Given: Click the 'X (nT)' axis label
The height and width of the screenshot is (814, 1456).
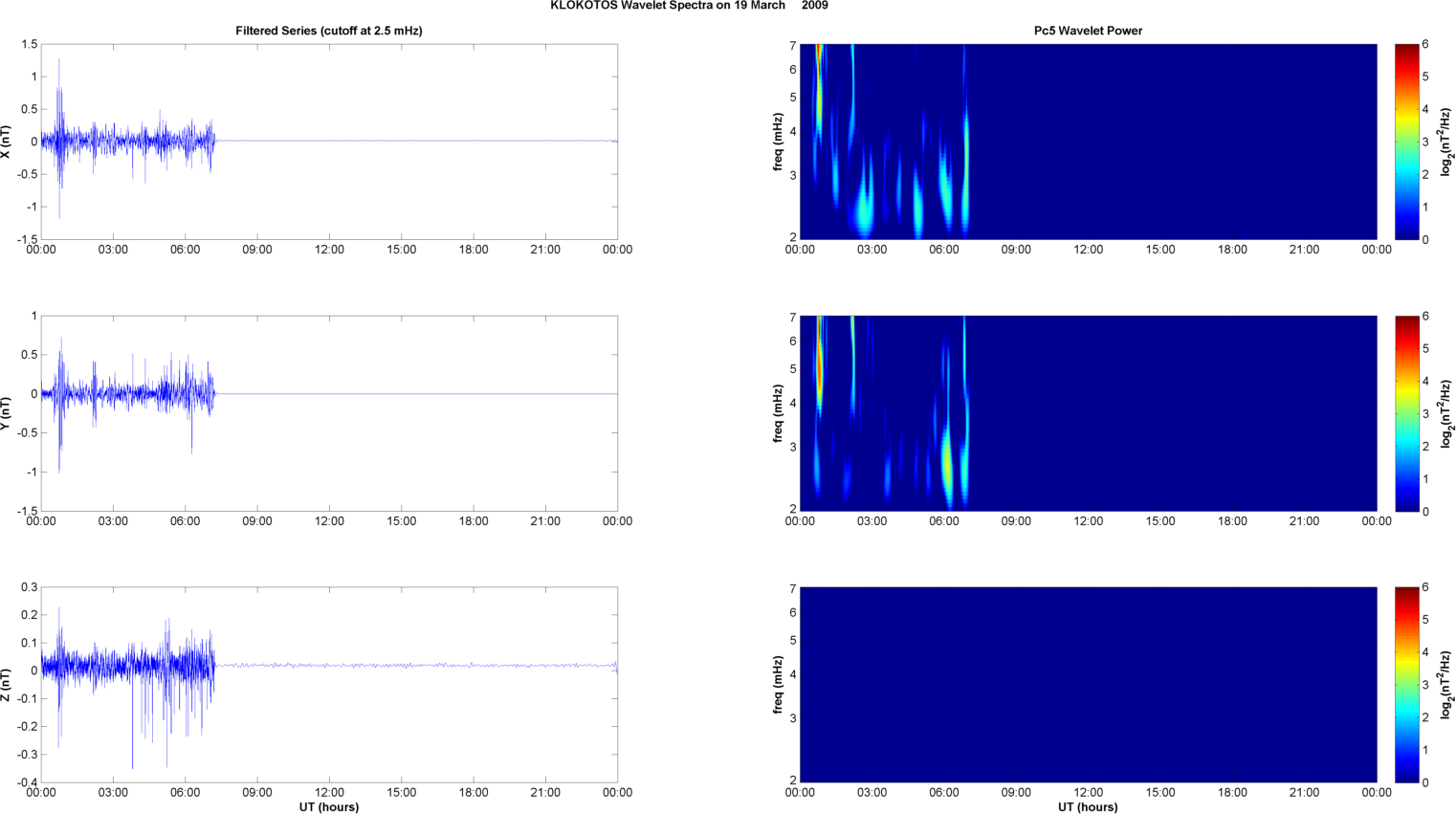Looking at the screenshot, I should click(x=6, y=142).
